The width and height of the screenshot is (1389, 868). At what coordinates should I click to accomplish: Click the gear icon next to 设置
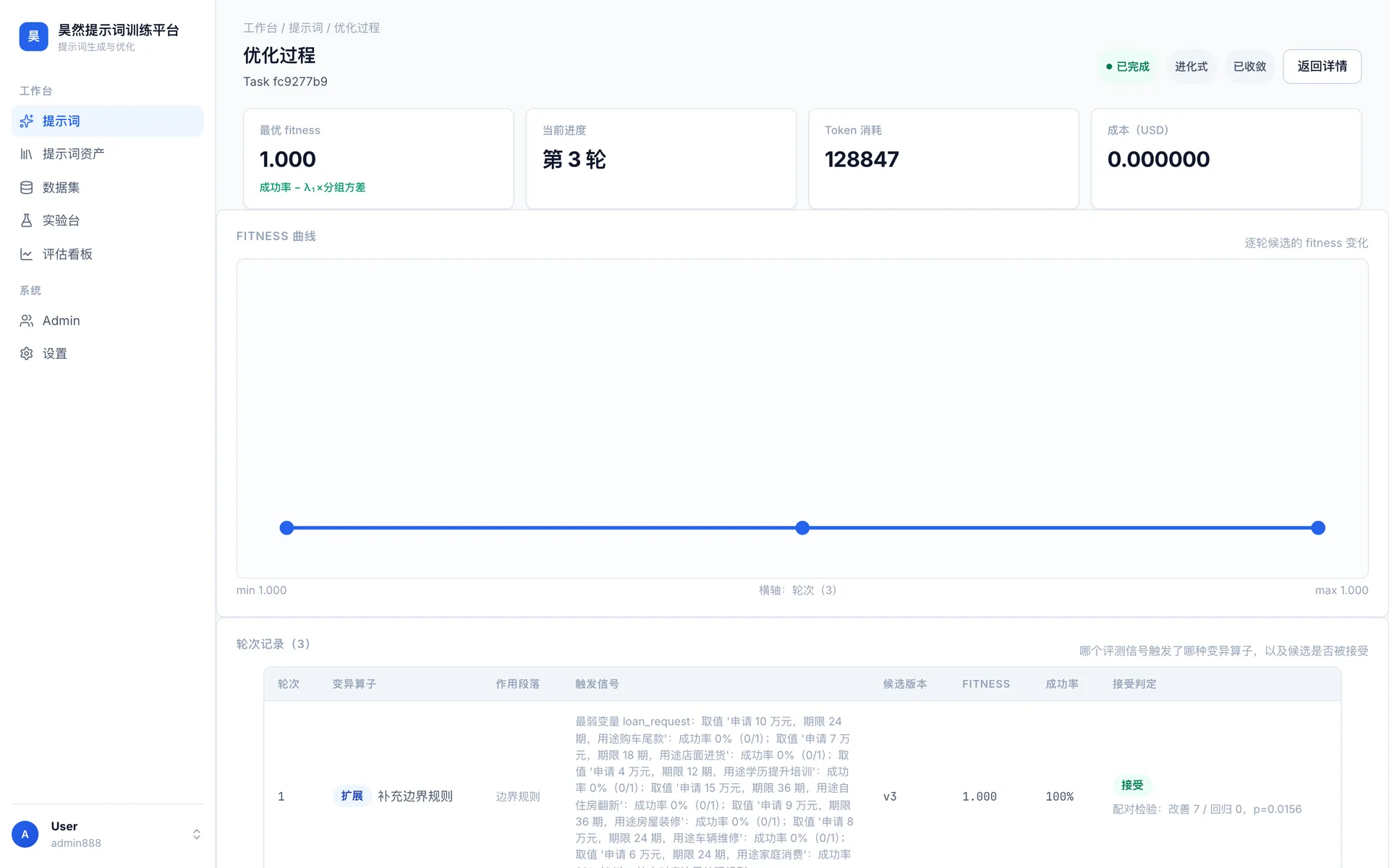[x=27, y=354]
